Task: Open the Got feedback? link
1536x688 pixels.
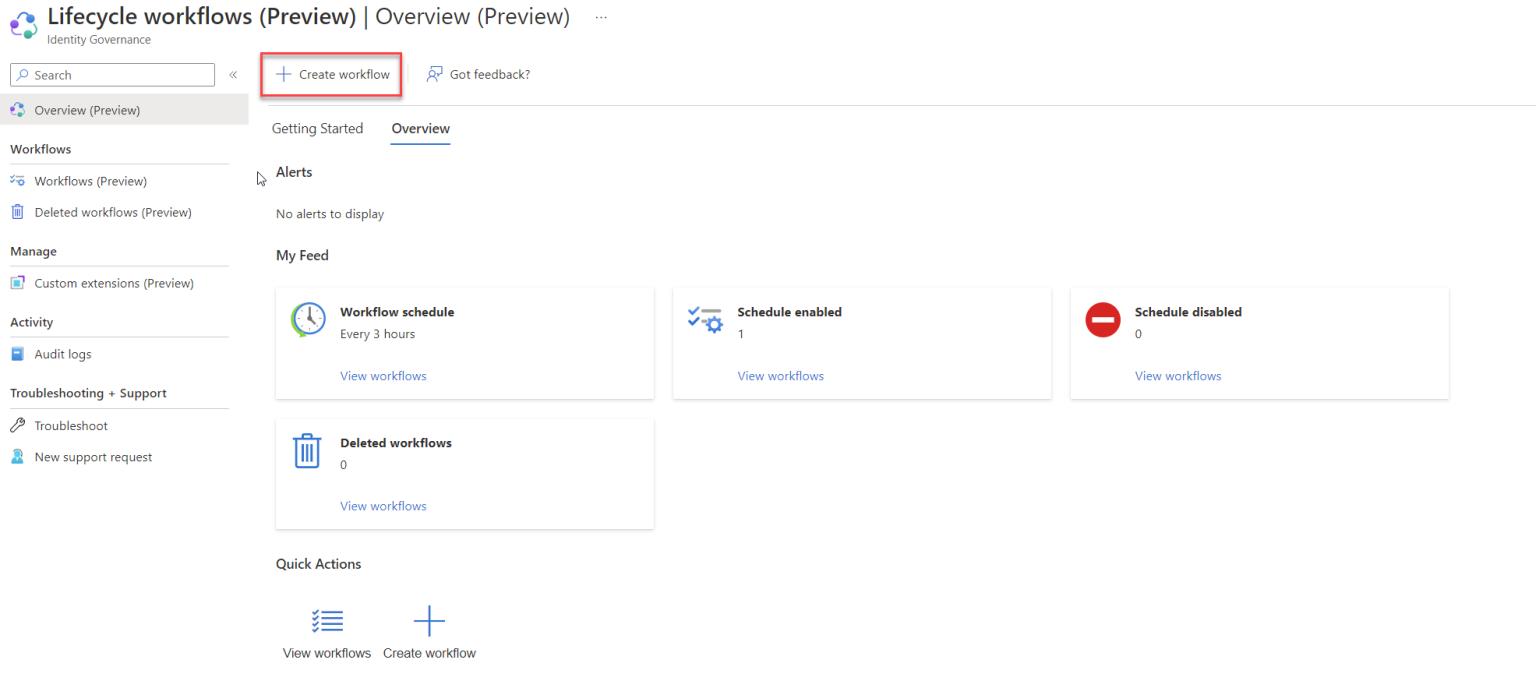Action: [x=478, y=74]
